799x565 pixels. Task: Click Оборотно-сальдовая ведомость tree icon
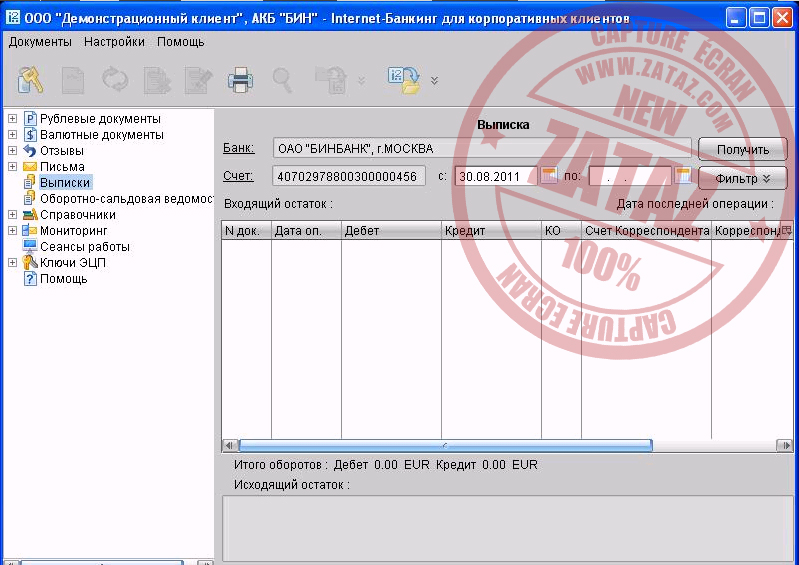tap(30, 198)
